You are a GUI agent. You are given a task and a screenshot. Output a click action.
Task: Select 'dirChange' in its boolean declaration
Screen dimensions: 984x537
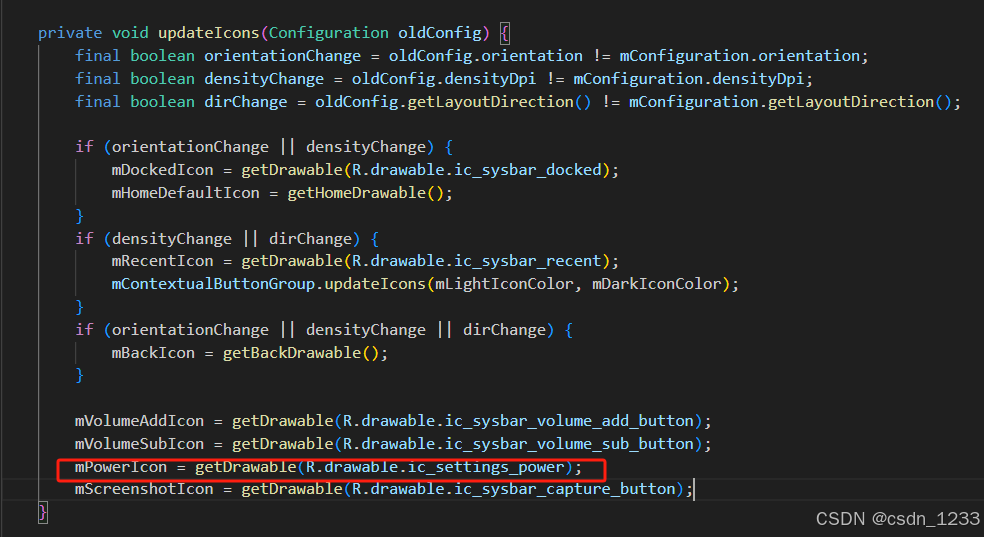(245, 102)
